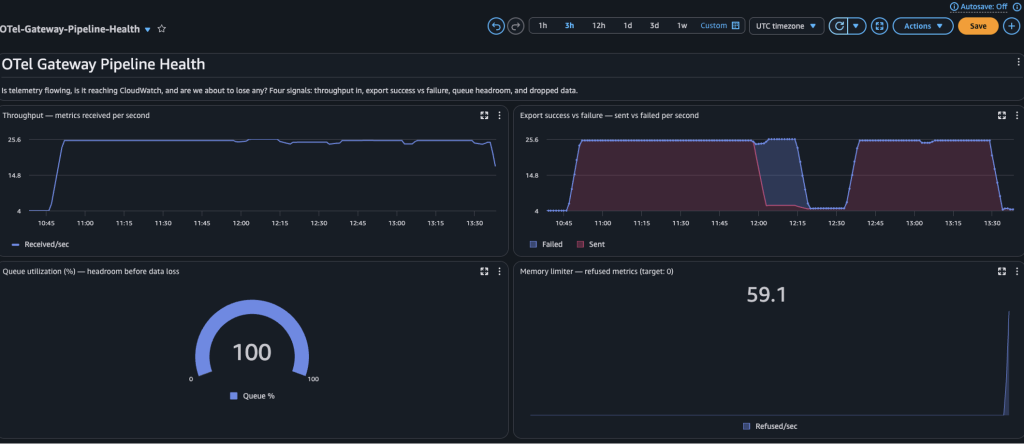Viewport: 1024px width, 444px height.
Task: Open the header text widget options menu
Action: [1018, 62]
